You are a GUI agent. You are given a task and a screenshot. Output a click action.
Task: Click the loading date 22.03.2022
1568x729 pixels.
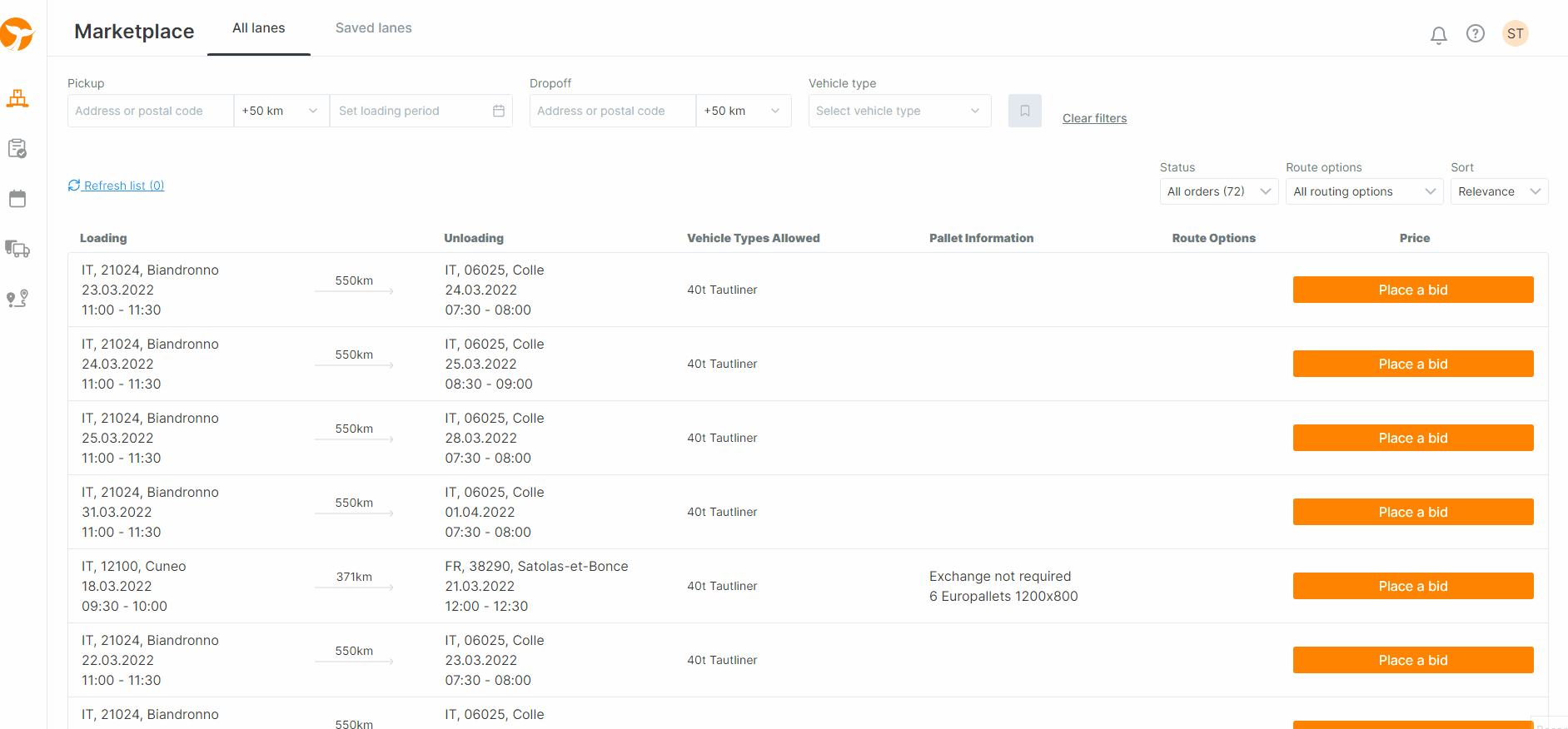(117, 660)
